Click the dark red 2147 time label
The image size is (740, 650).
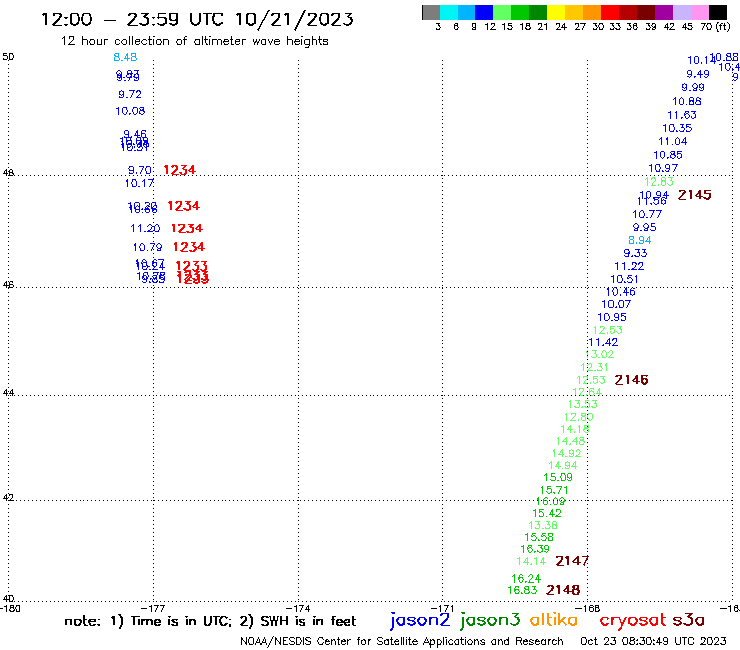coord(572,561)
